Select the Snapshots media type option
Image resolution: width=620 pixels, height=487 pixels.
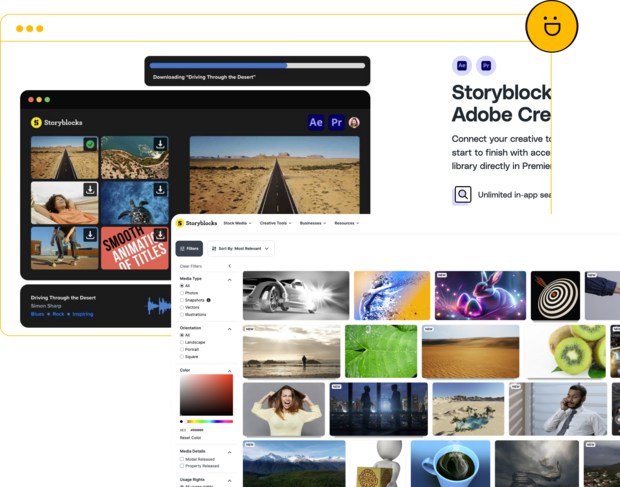[x=182, y=300]
